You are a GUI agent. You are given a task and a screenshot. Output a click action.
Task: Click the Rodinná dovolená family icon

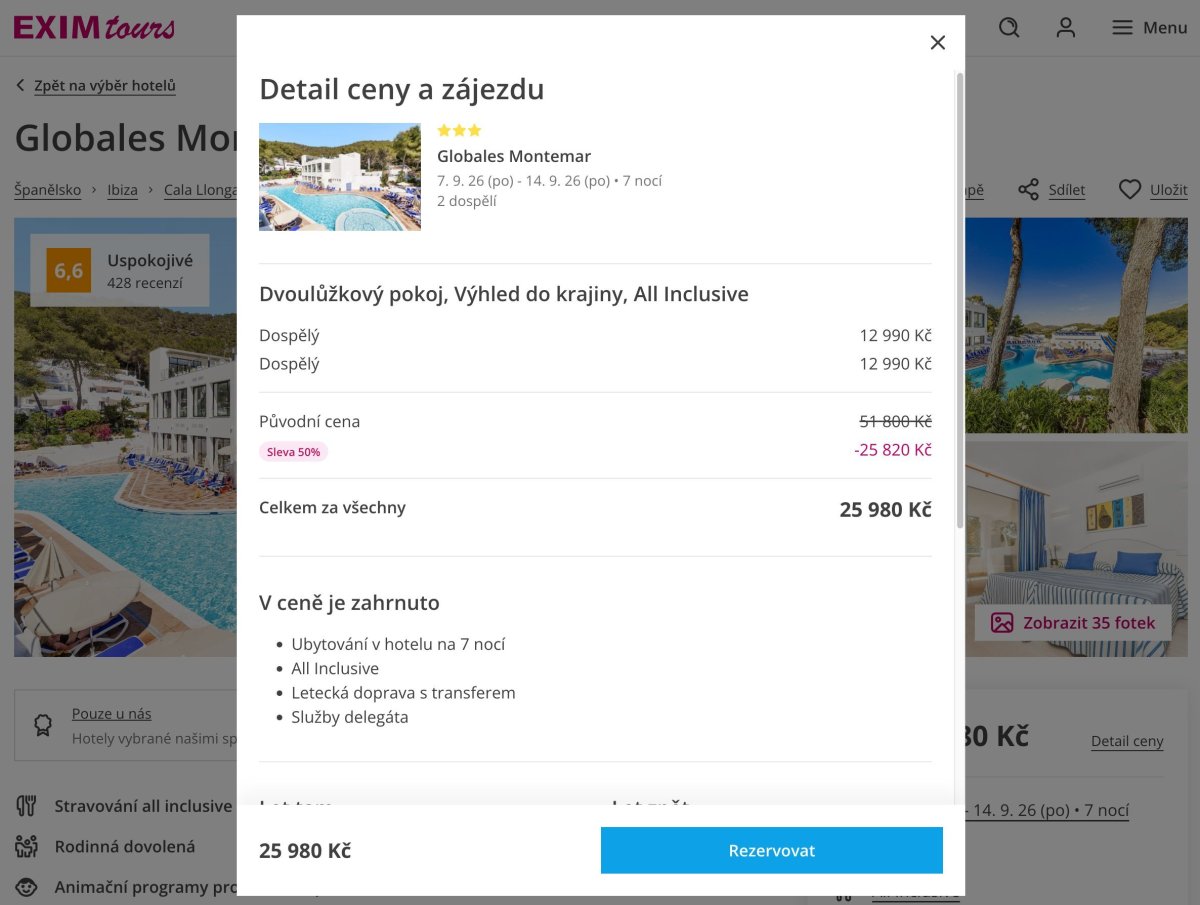tap(27, 846)
